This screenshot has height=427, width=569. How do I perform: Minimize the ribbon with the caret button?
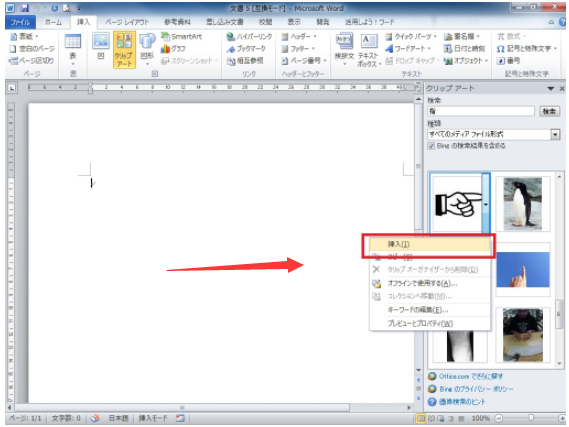coord(551,22)
